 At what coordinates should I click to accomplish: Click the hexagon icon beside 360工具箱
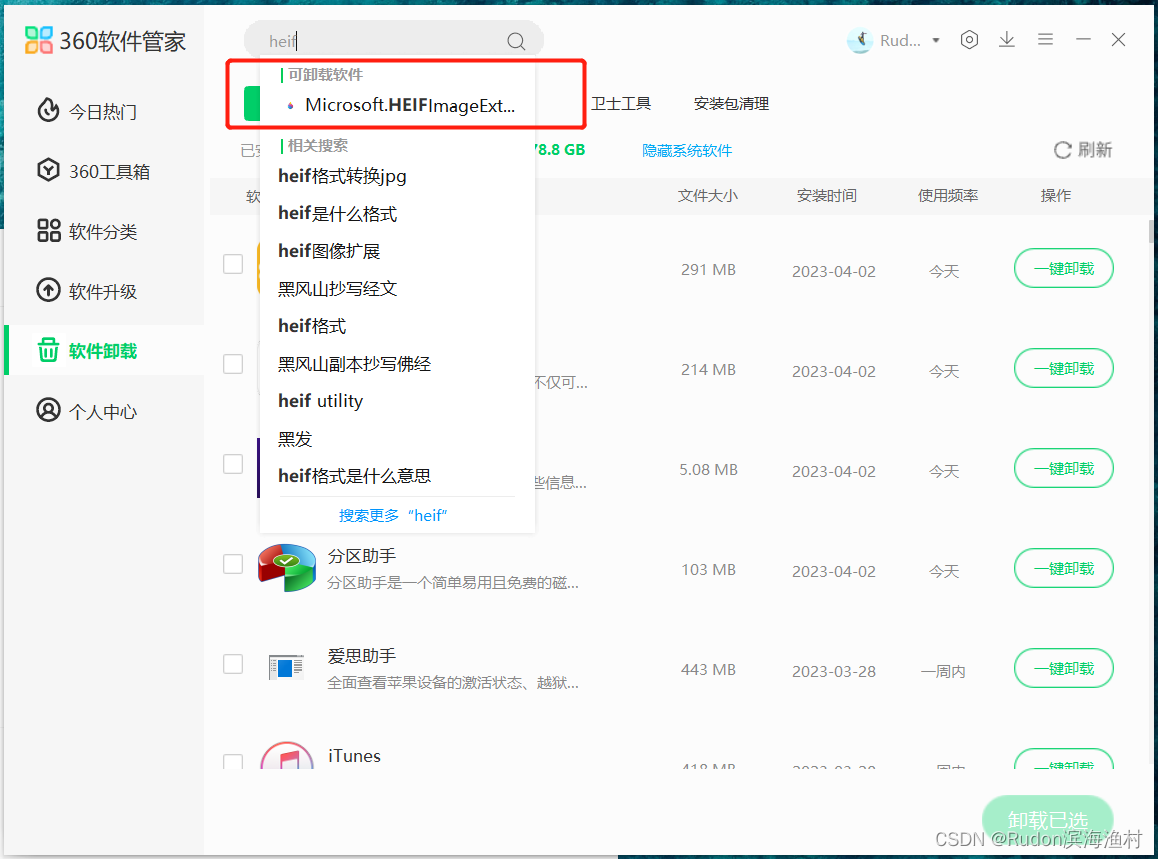[x=48, y=171]
